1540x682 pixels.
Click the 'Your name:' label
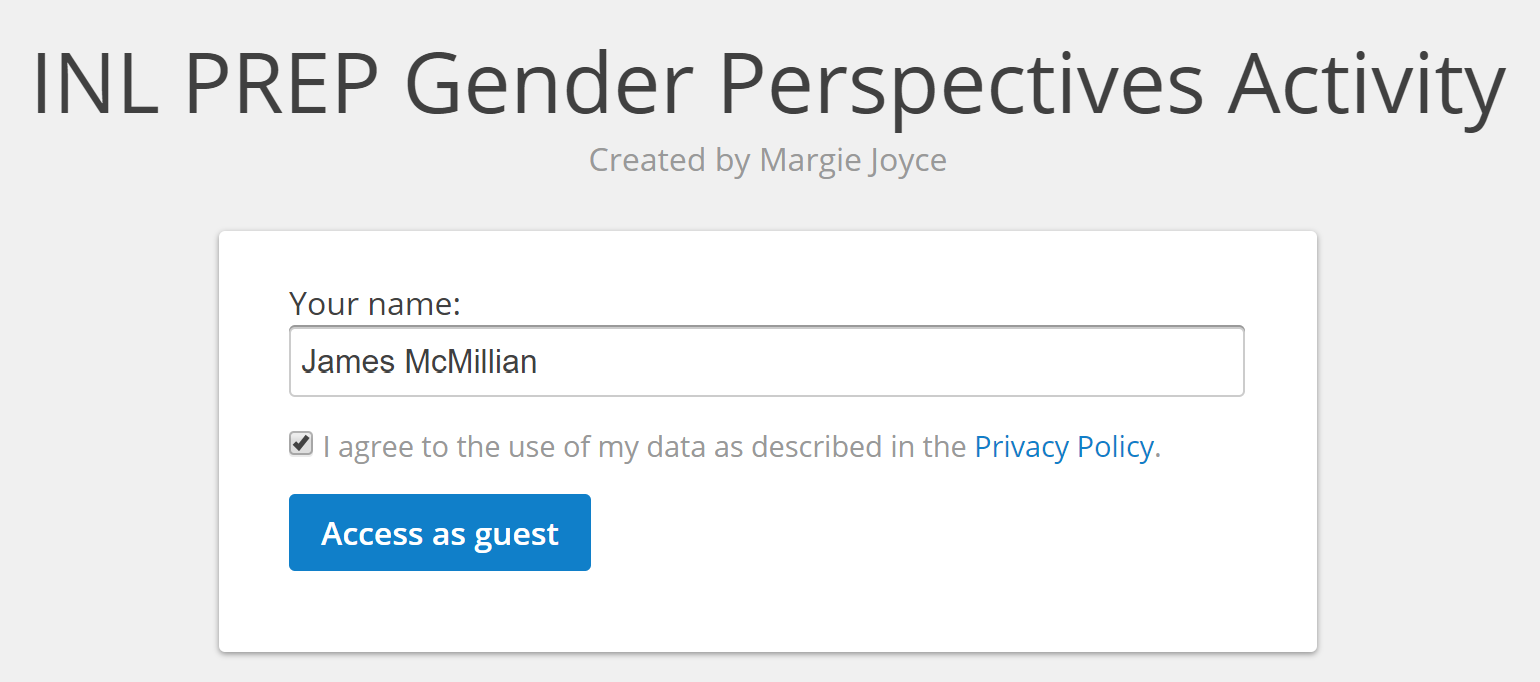pos(374,303)
